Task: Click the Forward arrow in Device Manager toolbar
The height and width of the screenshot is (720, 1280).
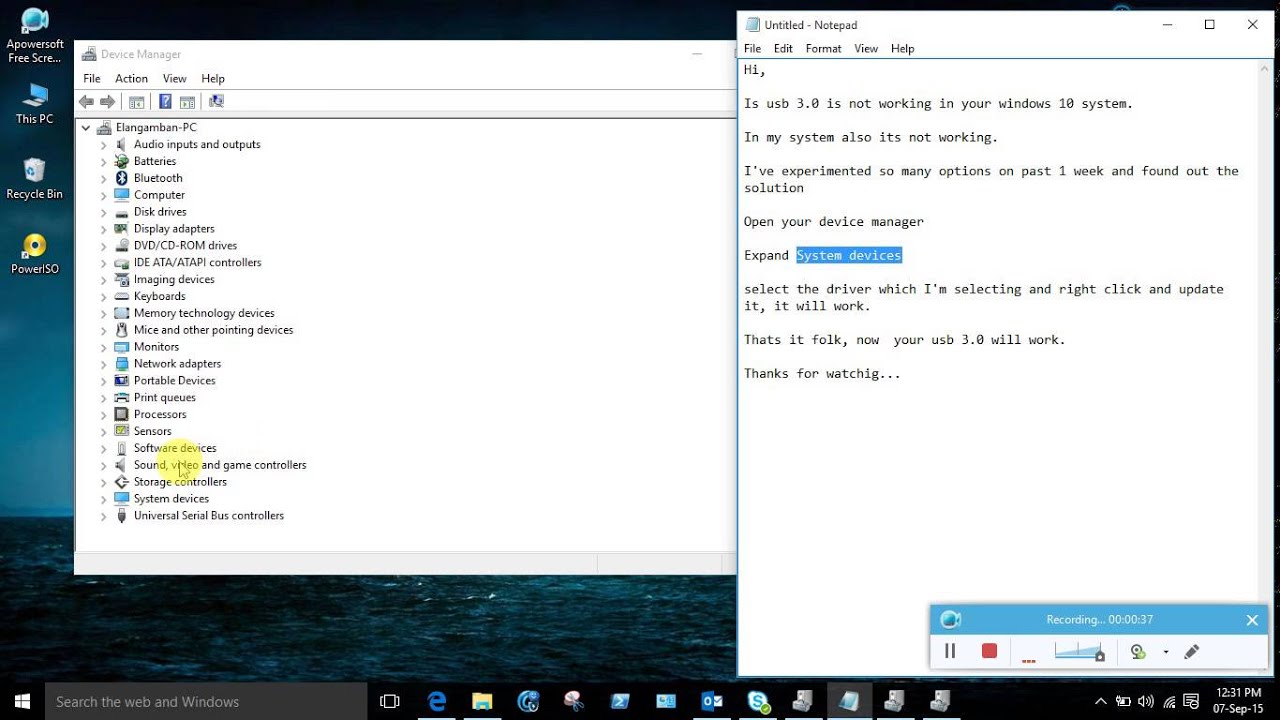Action: click(107, 101)
